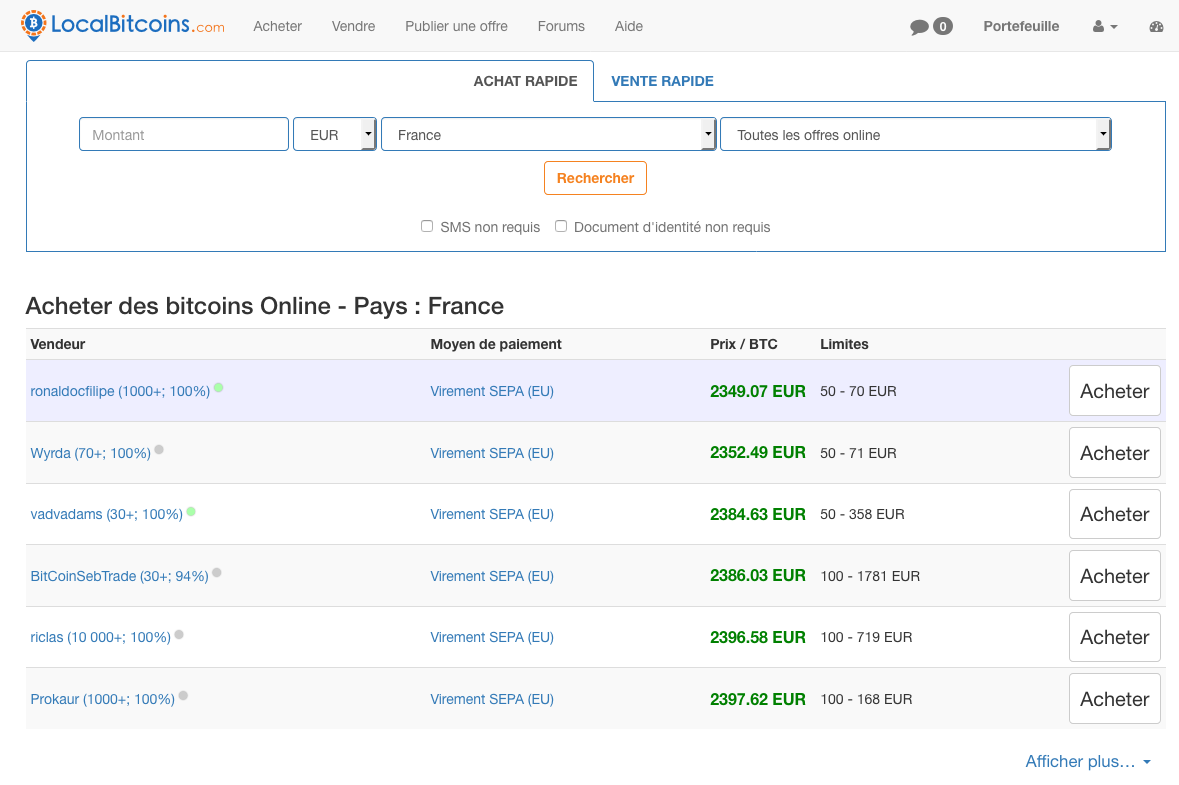Click the limit text 100 - 1781 EUR
Viewport: 1179px width, 785px height.
point(870,576)
